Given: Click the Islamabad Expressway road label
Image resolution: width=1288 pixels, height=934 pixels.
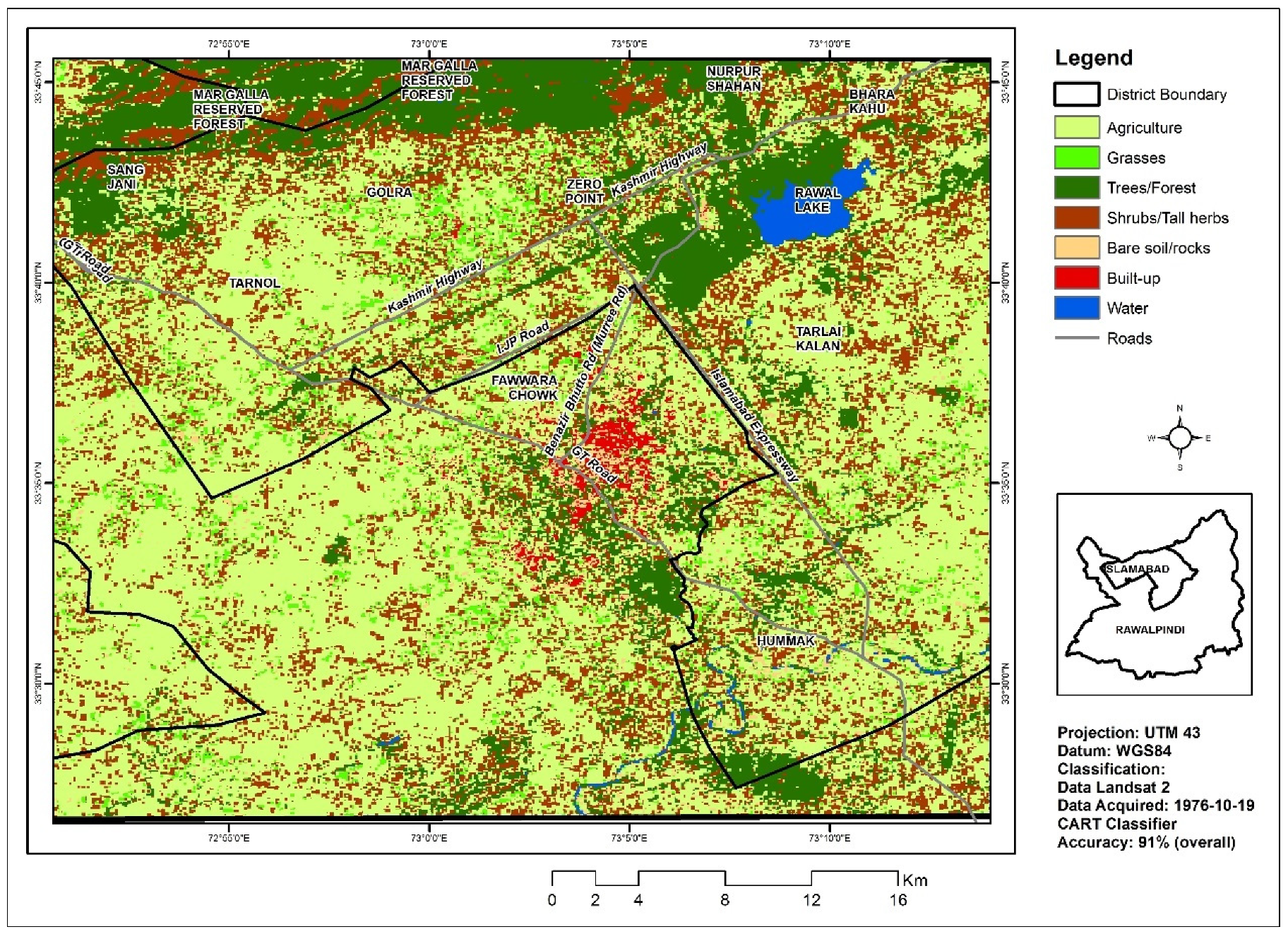Looking at the screenshot, I should point(753,425).
